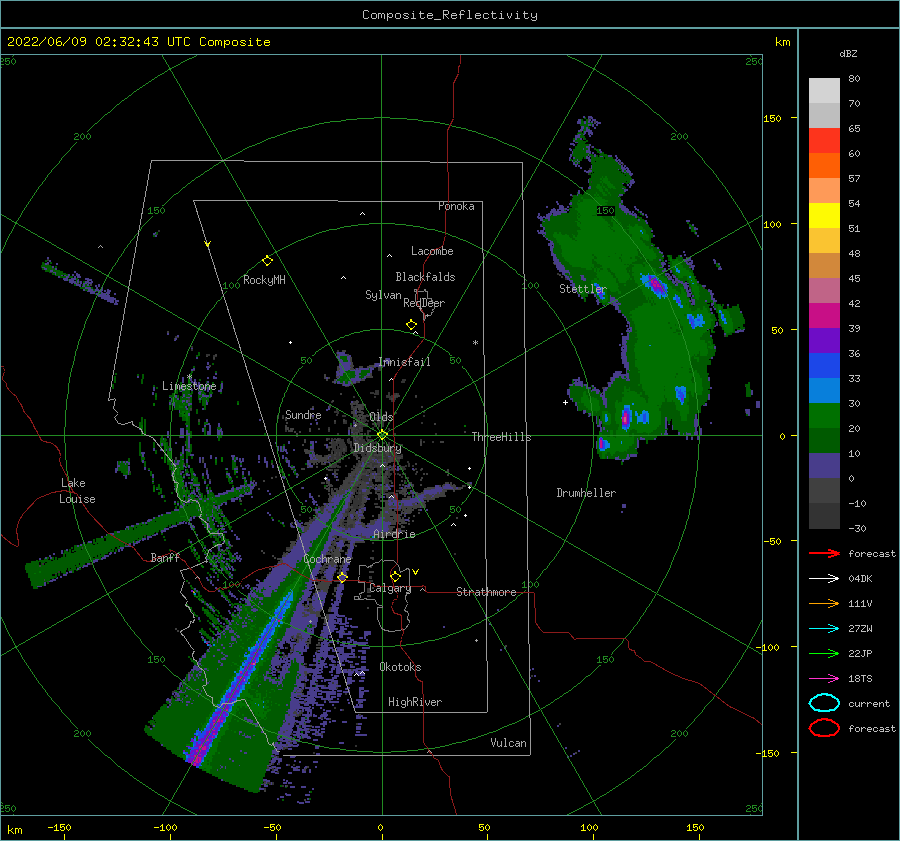Click the Drumheller city label
Viewport: 900px width, 841px height.
click(x=586, y=493)
